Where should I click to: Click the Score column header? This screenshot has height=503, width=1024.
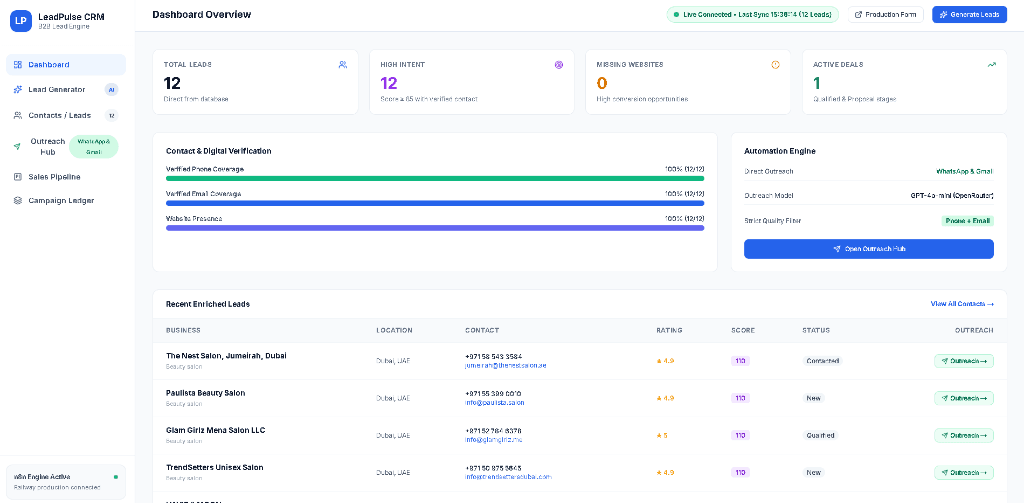(x=743, y=331)
